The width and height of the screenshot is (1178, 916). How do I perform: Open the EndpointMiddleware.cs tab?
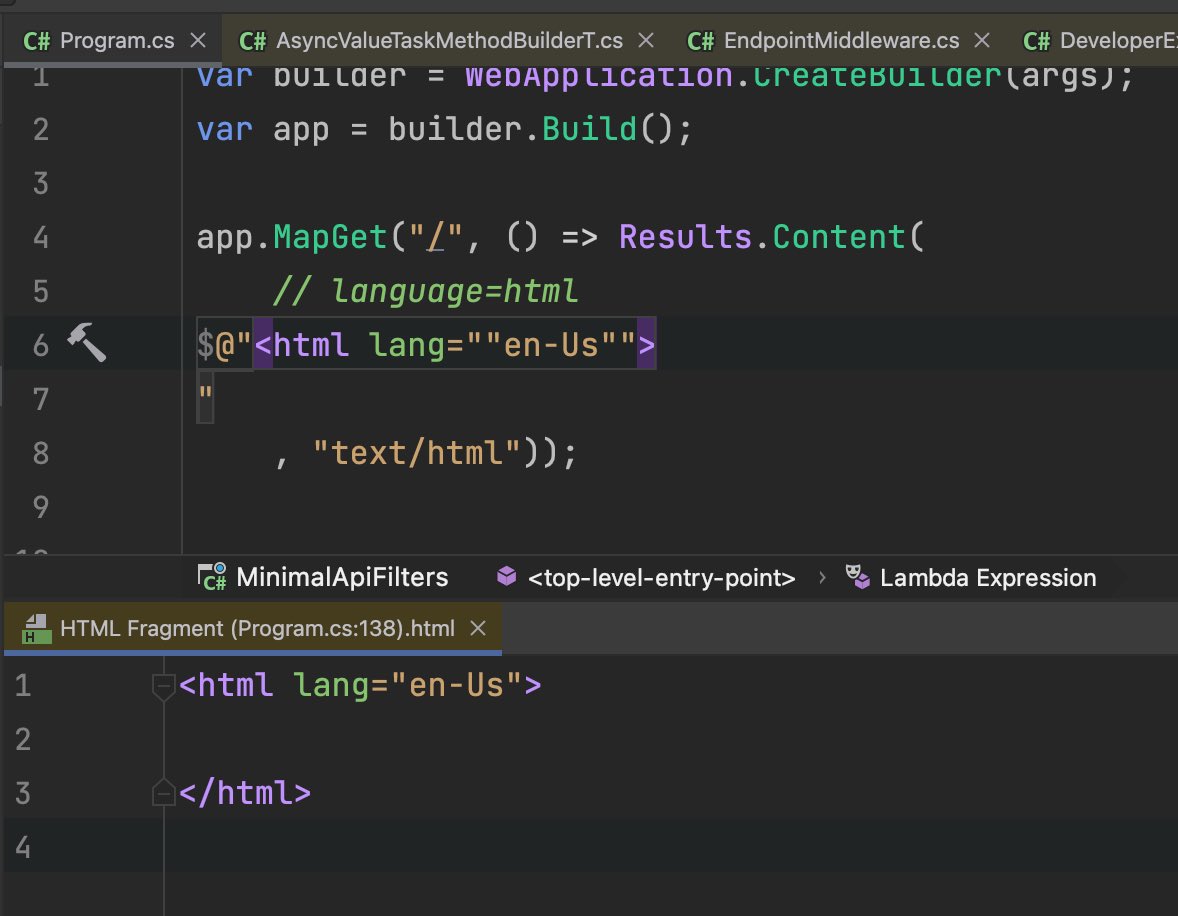pyautogui.click(x=841, y=41)
